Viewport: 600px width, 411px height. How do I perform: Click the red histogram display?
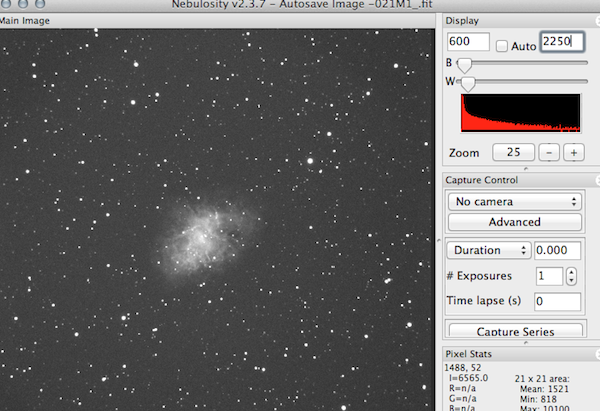[x=520, y=113]
